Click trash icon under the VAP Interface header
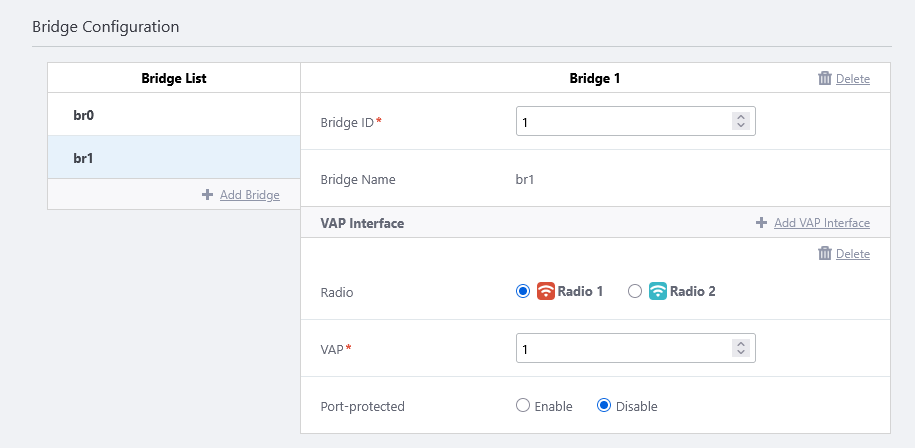915x448 pixels. (825, 254)
